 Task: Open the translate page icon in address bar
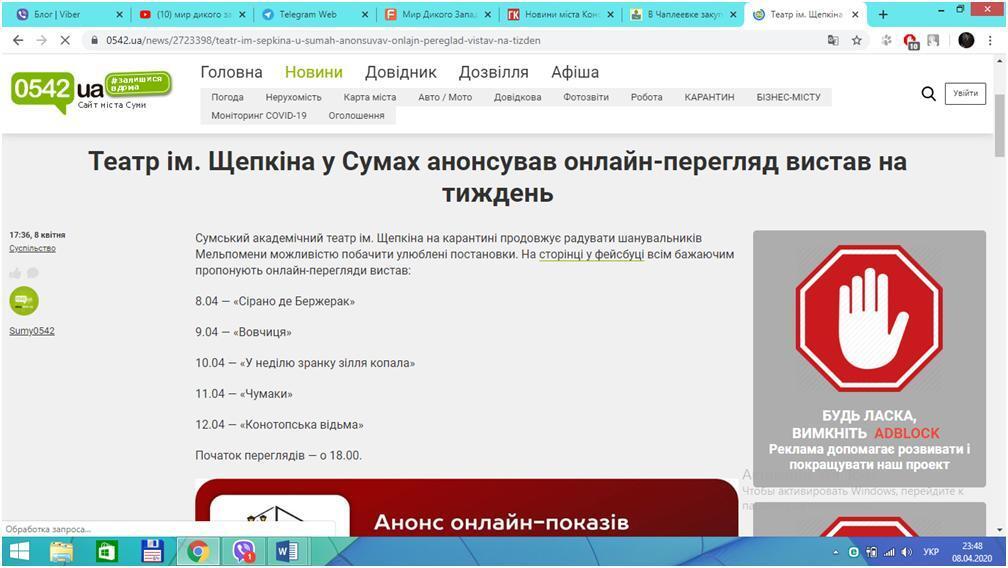point(833,40)
